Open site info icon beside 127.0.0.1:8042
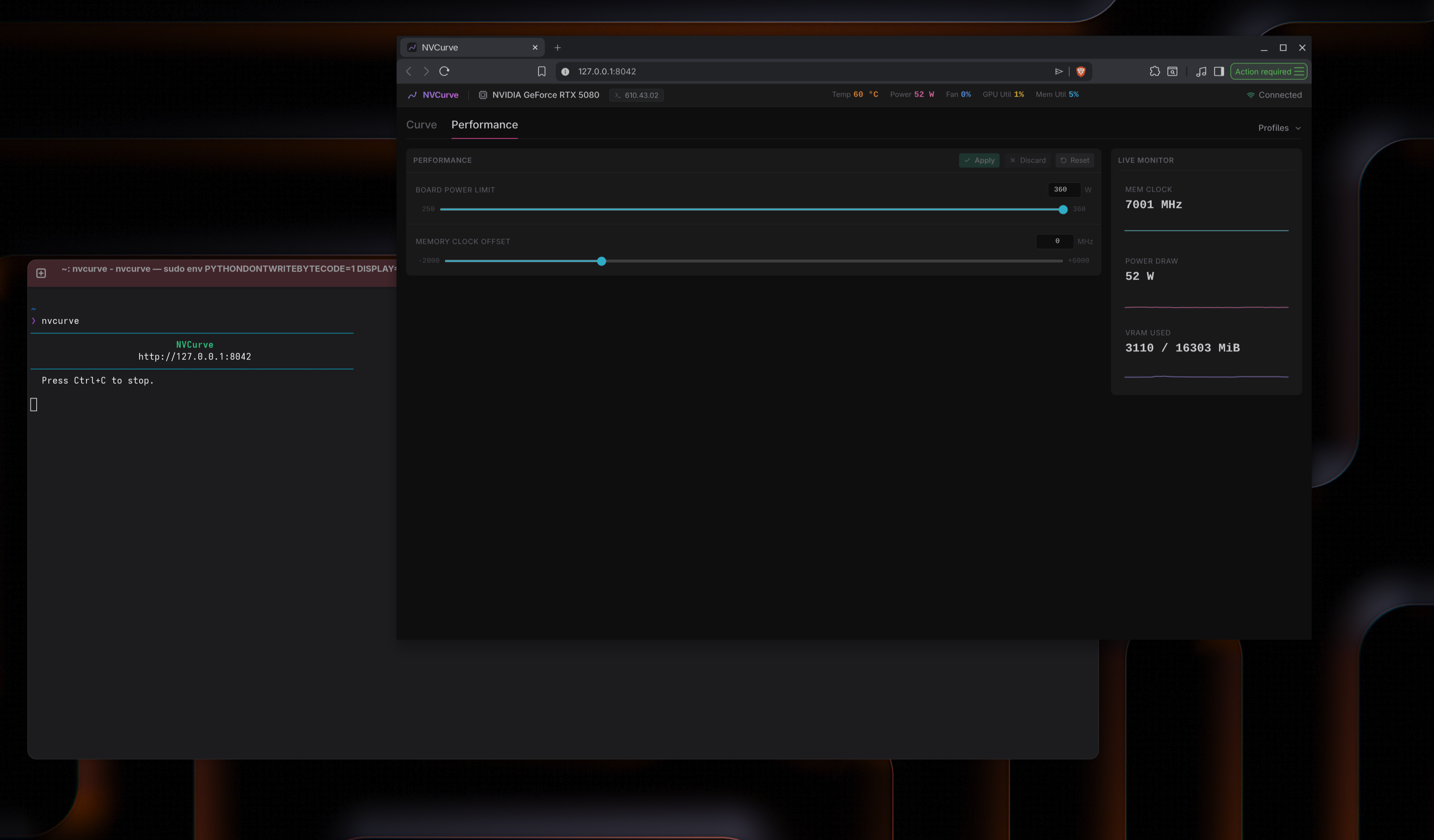Viewport: 1434px width, 840px height. coord(565,72)
